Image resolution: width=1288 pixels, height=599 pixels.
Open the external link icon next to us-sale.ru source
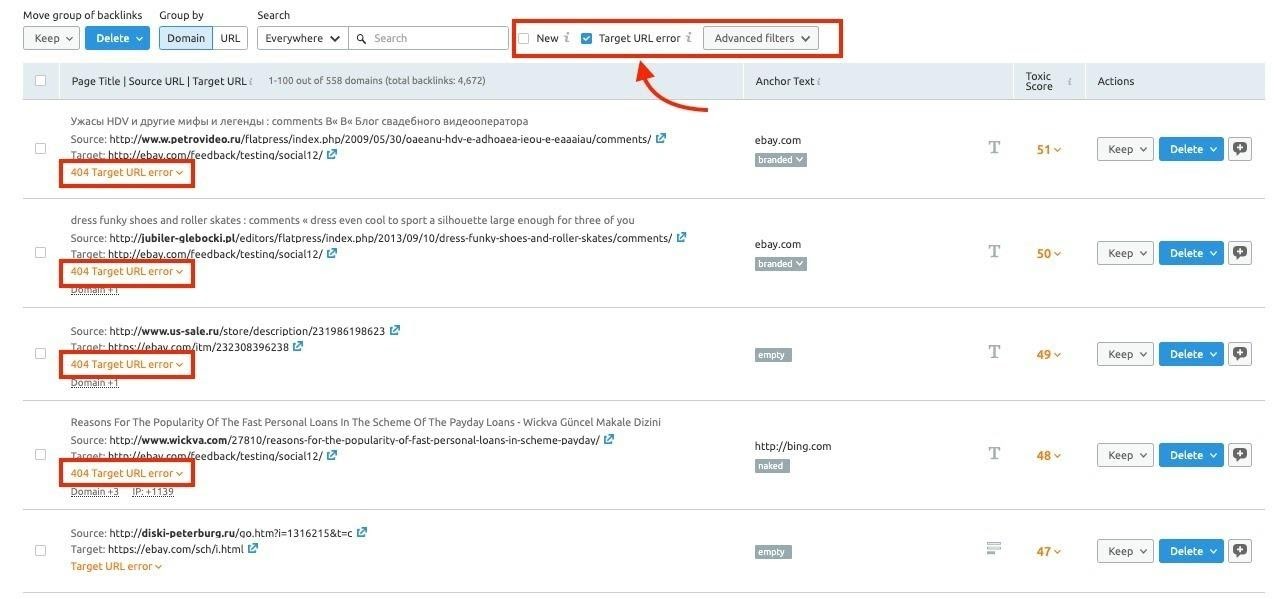click(x=394, y=330)
